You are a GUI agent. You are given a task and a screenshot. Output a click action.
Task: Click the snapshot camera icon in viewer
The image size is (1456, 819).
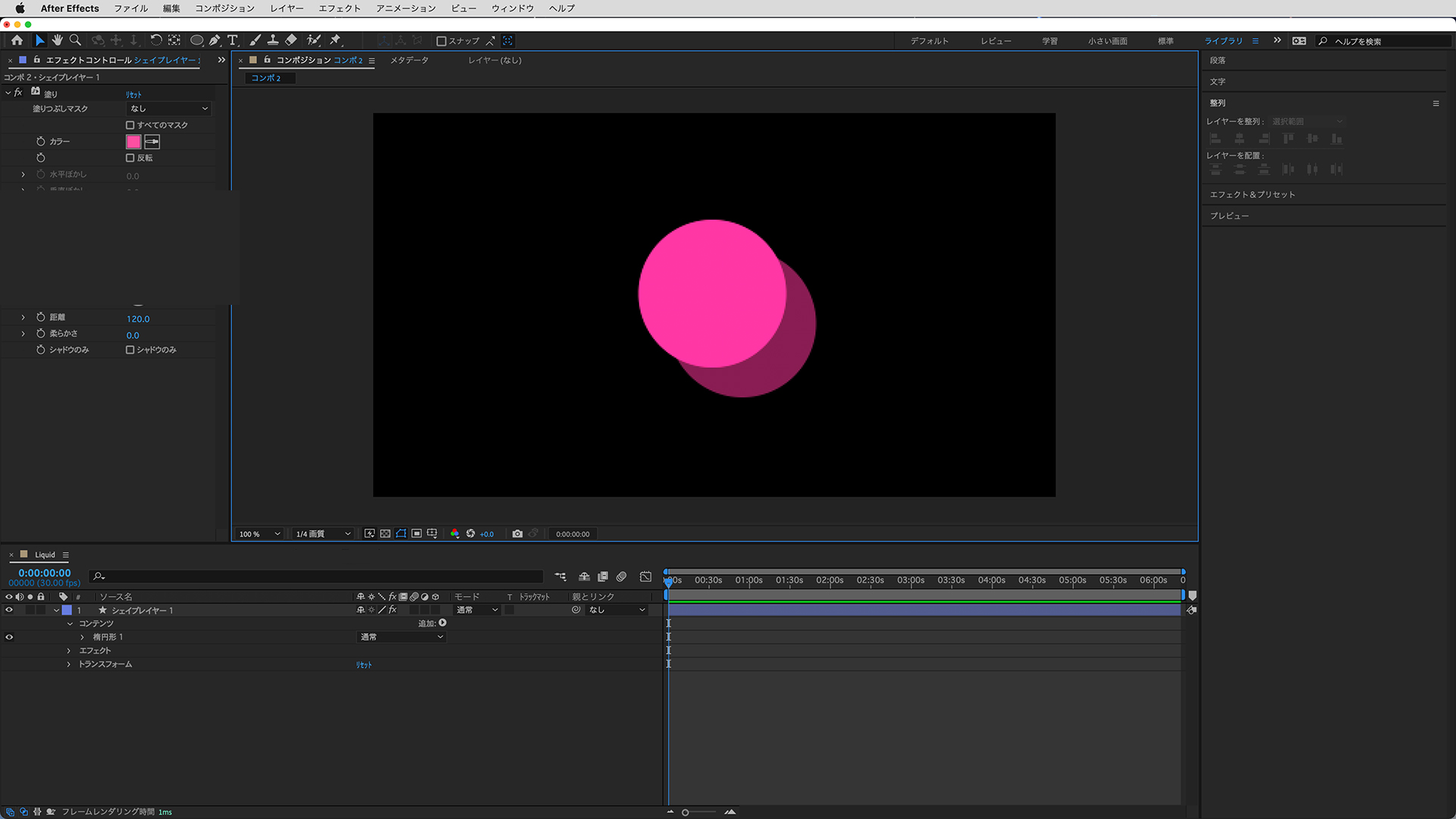[x=517, y=534]
